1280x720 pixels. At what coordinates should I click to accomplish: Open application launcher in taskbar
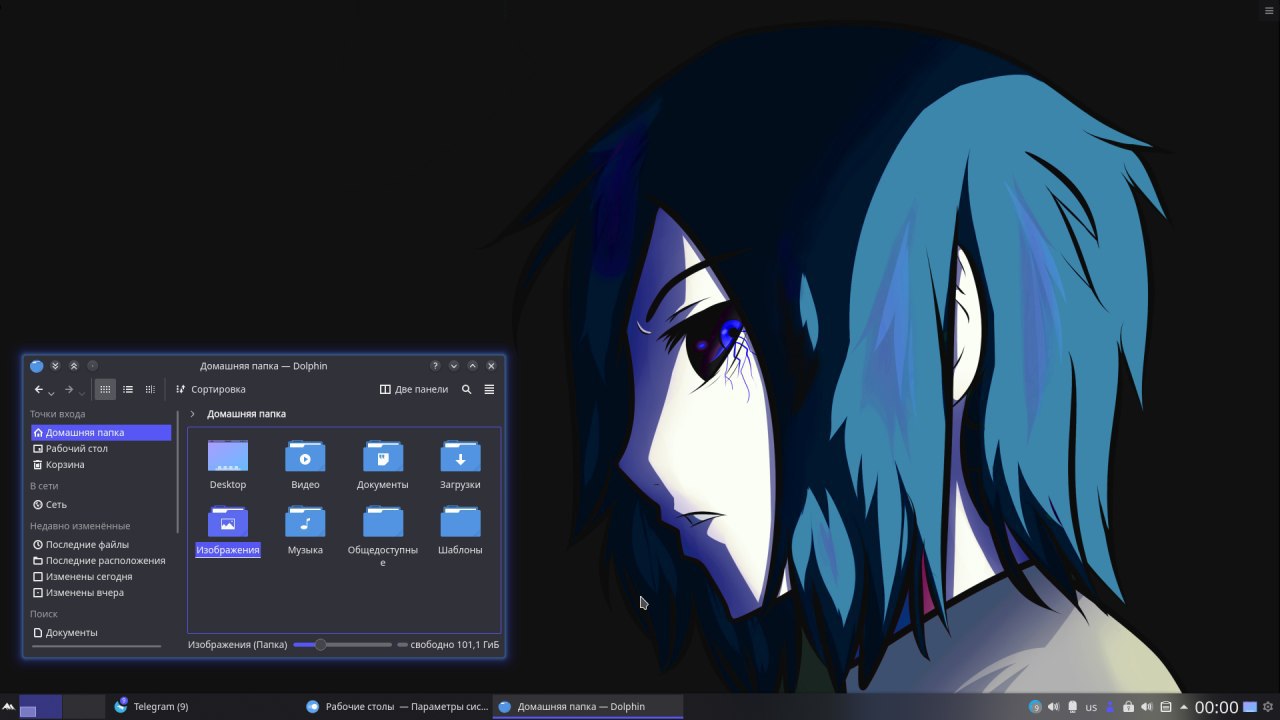[x=9, y=707]
